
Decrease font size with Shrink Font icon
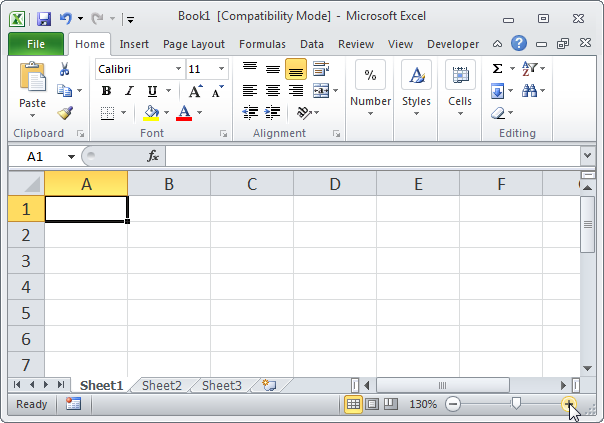[x=218, y=91]
